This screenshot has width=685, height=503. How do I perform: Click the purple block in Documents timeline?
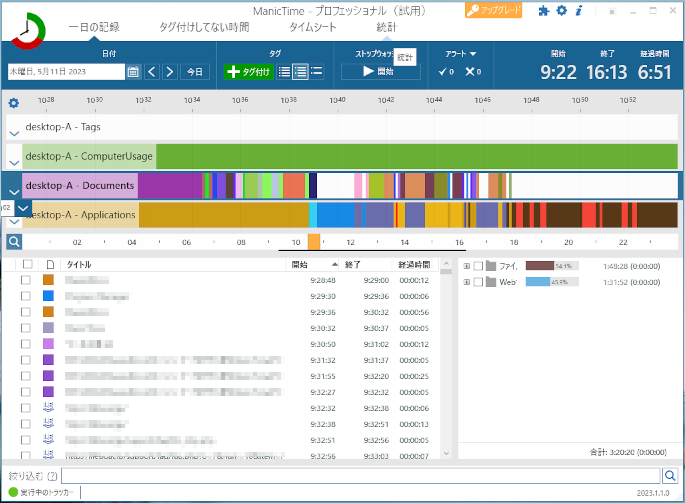[170, 185]
